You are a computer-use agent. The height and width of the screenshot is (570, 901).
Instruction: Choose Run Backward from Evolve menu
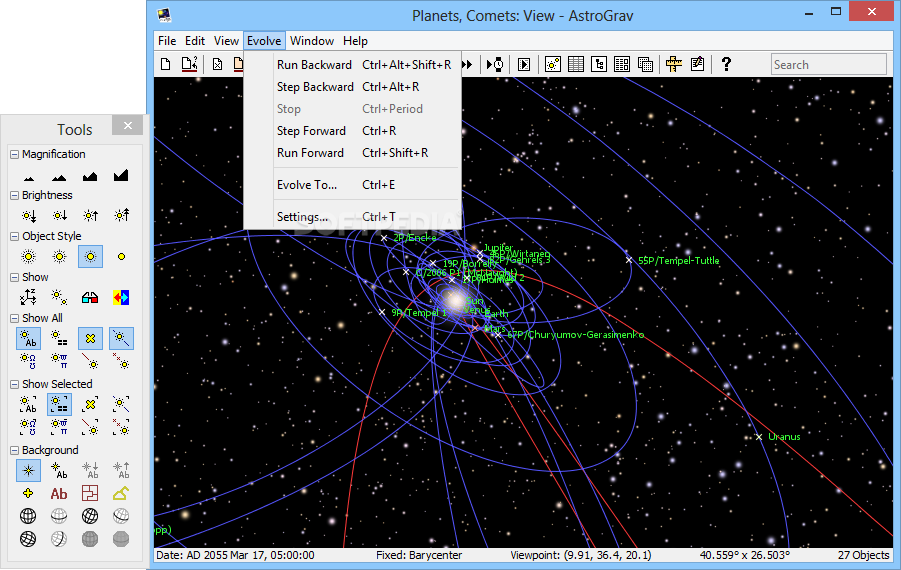353,65
